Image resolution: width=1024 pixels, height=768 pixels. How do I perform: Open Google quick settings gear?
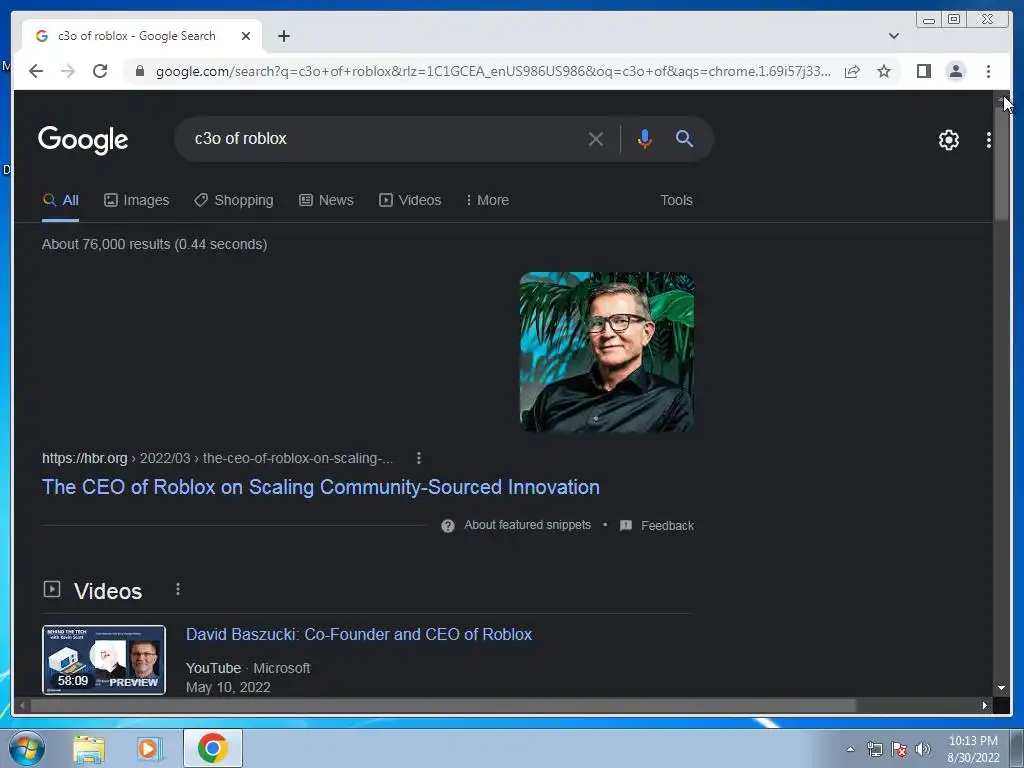point(948,140)
